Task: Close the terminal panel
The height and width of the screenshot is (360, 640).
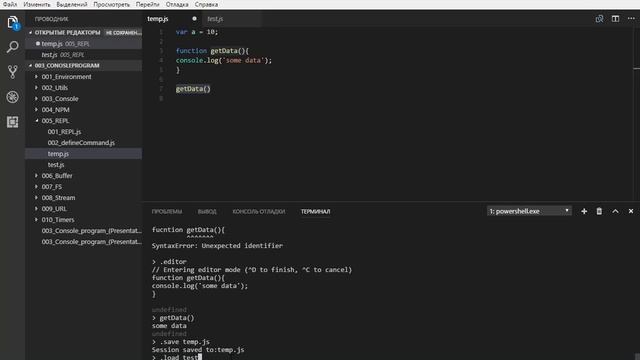Action: pyautogui.click(x=631, y=211)
